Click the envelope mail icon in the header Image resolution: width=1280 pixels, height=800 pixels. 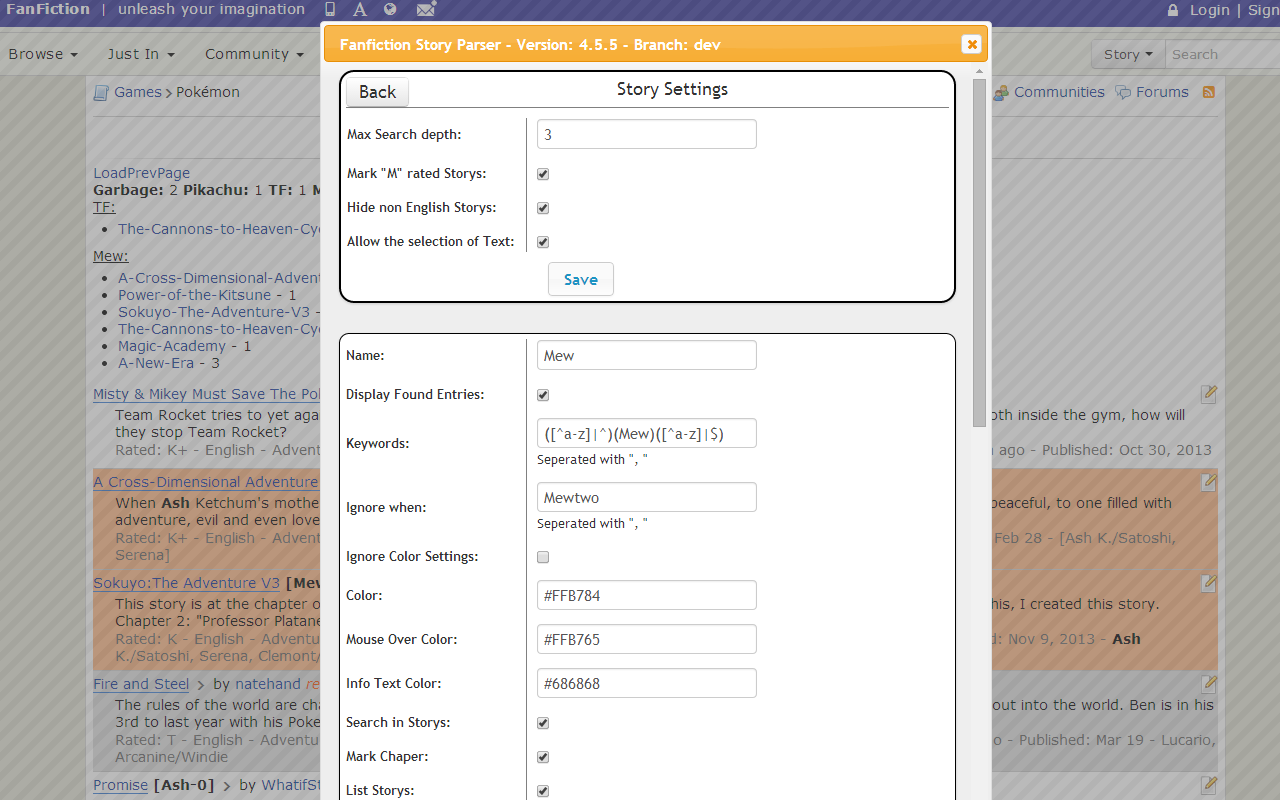tap(426, 10)
